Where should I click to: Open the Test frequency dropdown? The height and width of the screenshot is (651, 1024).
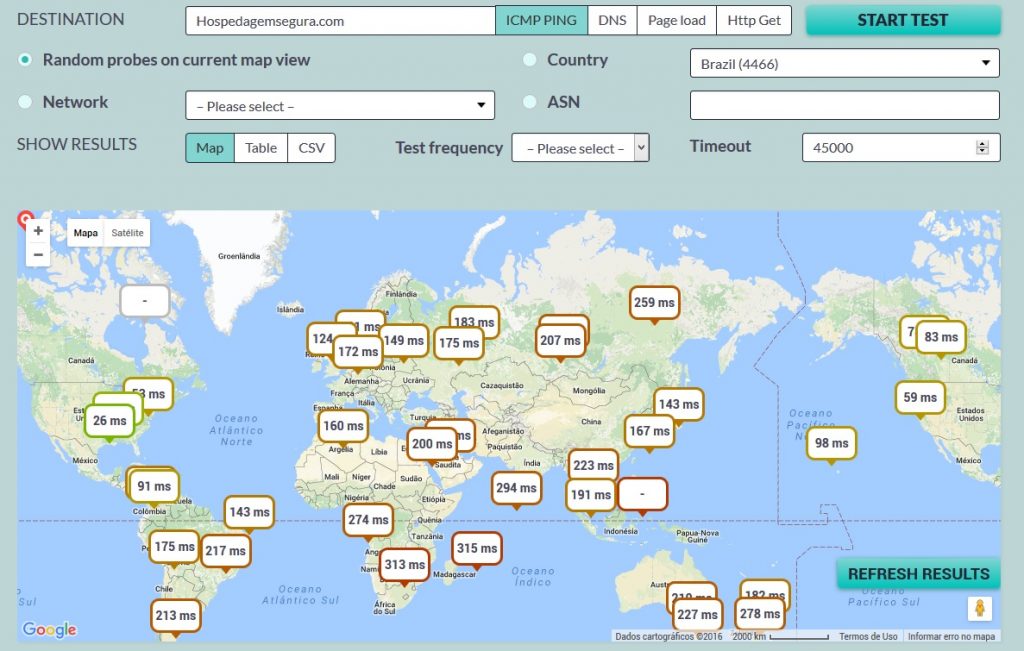580,148
